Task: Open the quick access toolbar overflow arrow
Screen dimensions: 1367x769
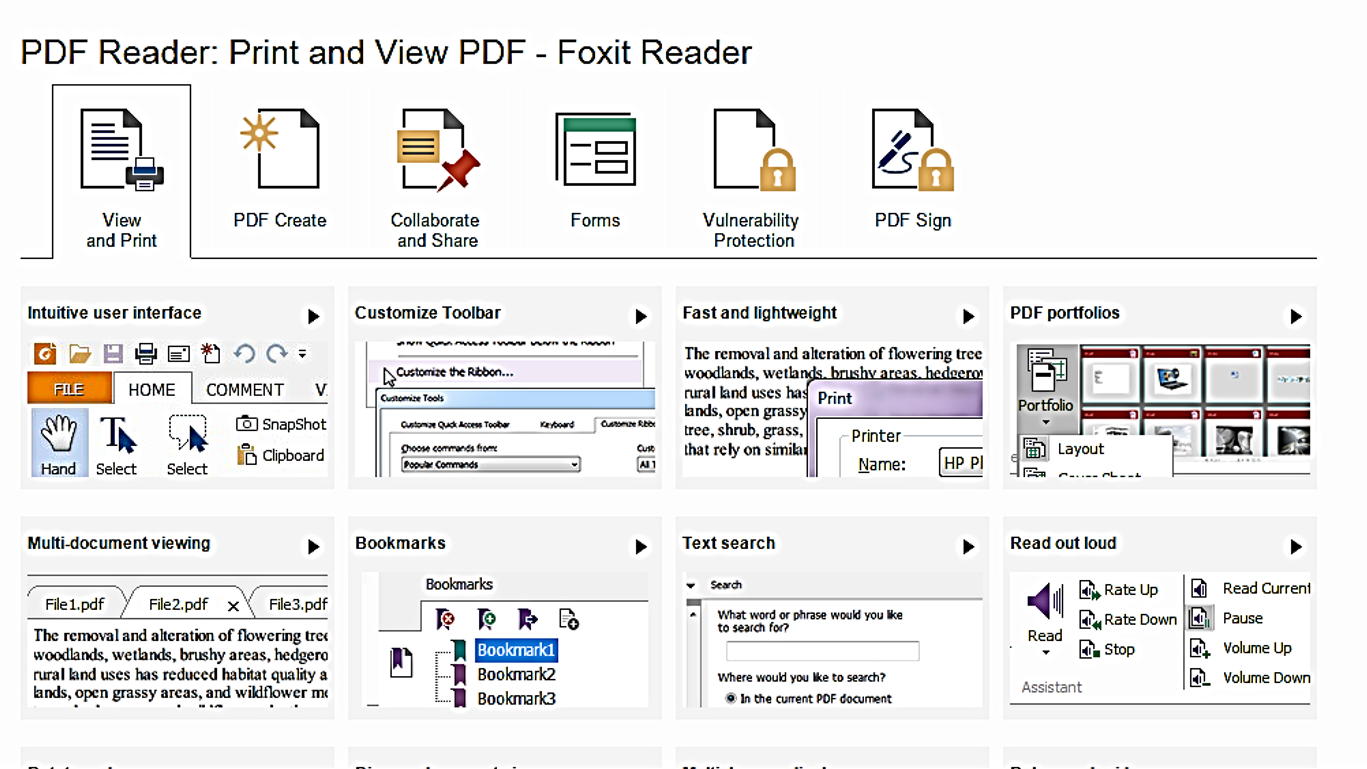Action: [x=302, y=353]
